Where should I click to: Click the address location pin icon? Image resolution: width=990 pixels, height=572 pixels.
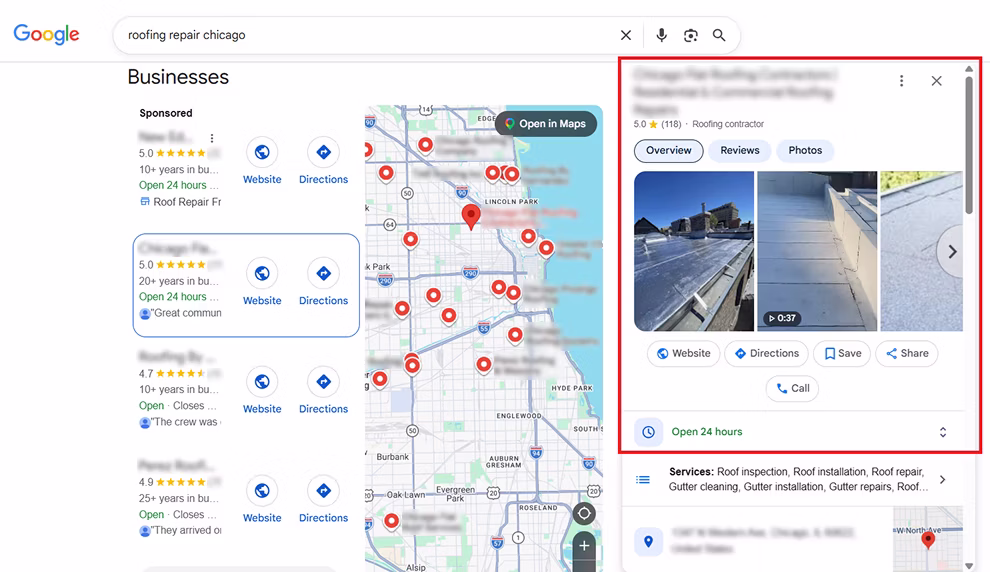coord(648,542)
